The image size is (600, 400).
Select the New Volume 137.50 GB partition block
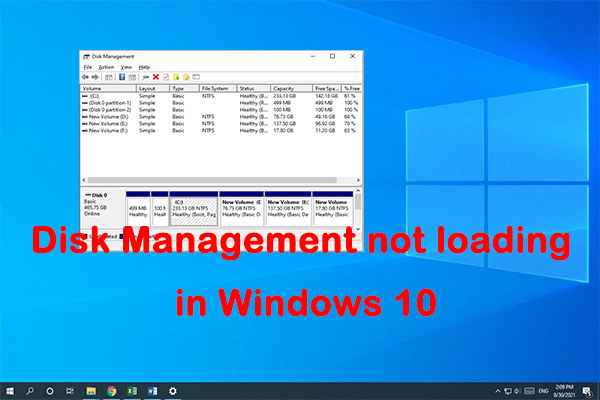[288, 209]
